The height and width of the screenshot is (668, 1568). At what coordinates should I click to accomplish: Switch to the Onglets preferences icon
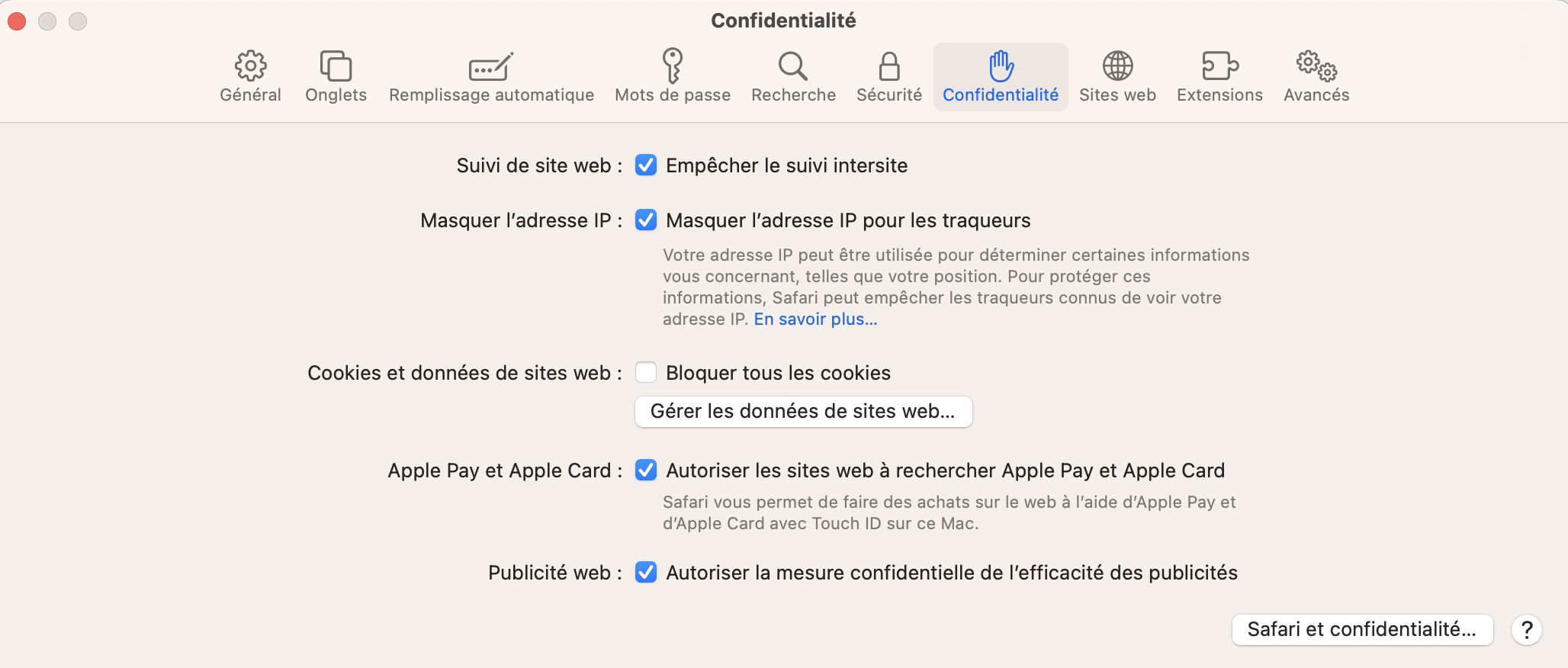336,67
